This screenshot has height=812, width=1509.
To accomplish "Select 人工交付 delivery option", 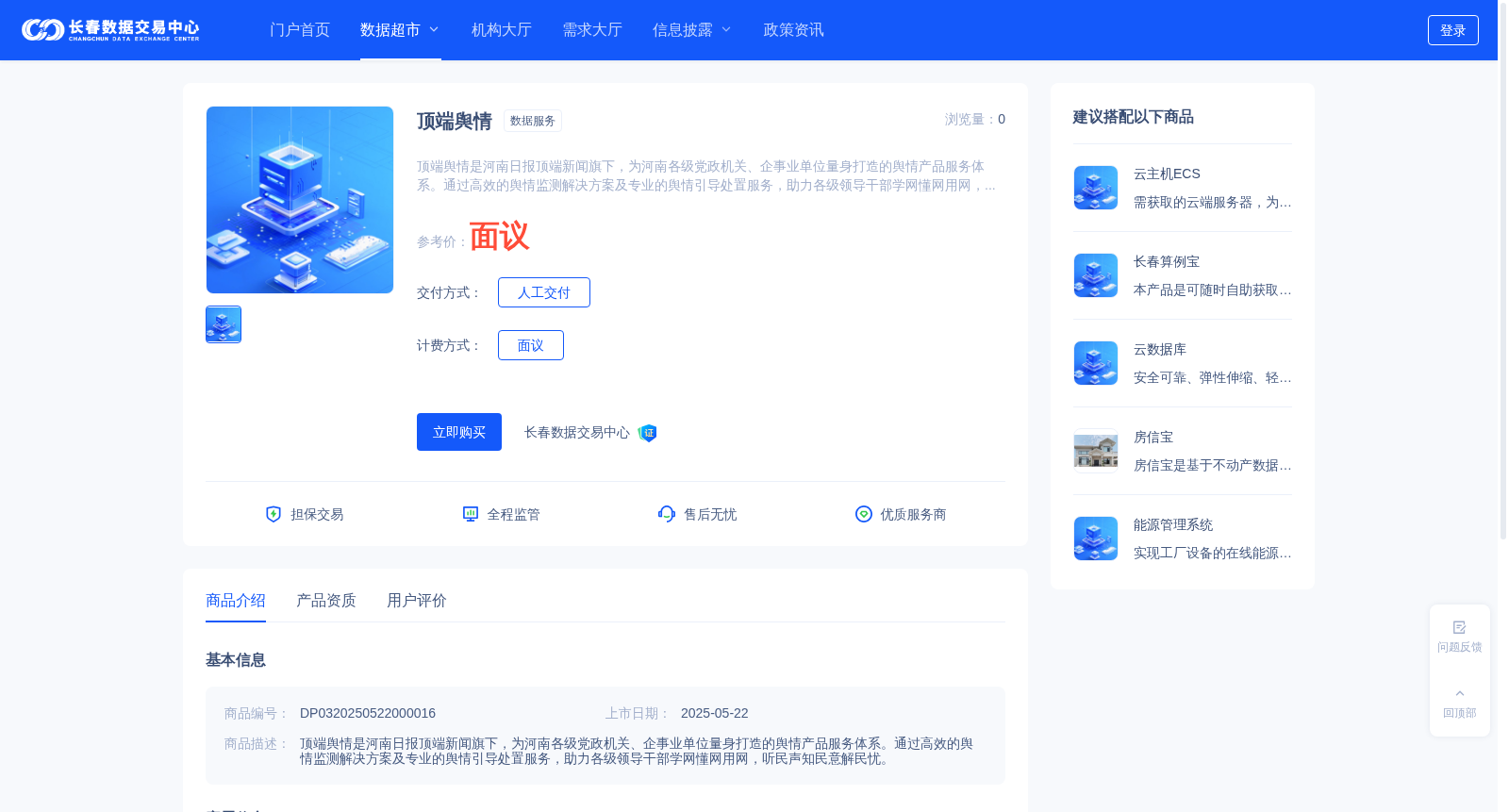I will point(544,292).
